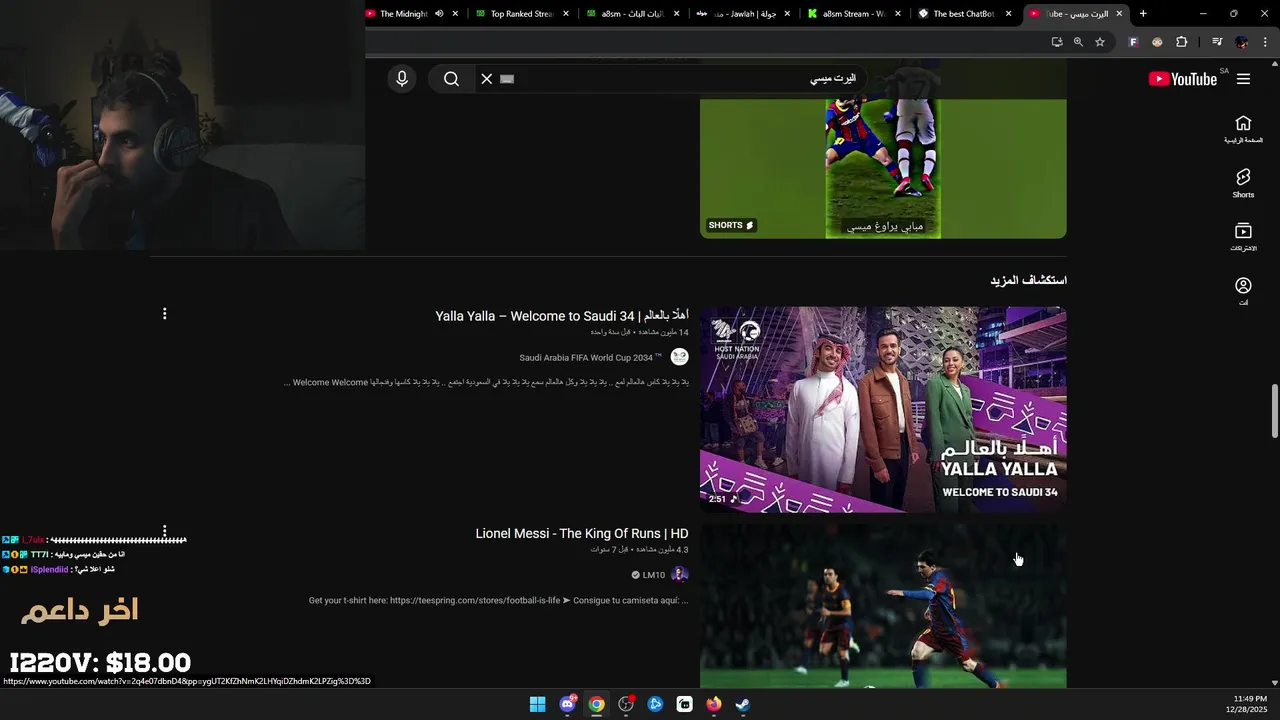
Task: Click the monkey face extension icon
Action: (1157, 42)
